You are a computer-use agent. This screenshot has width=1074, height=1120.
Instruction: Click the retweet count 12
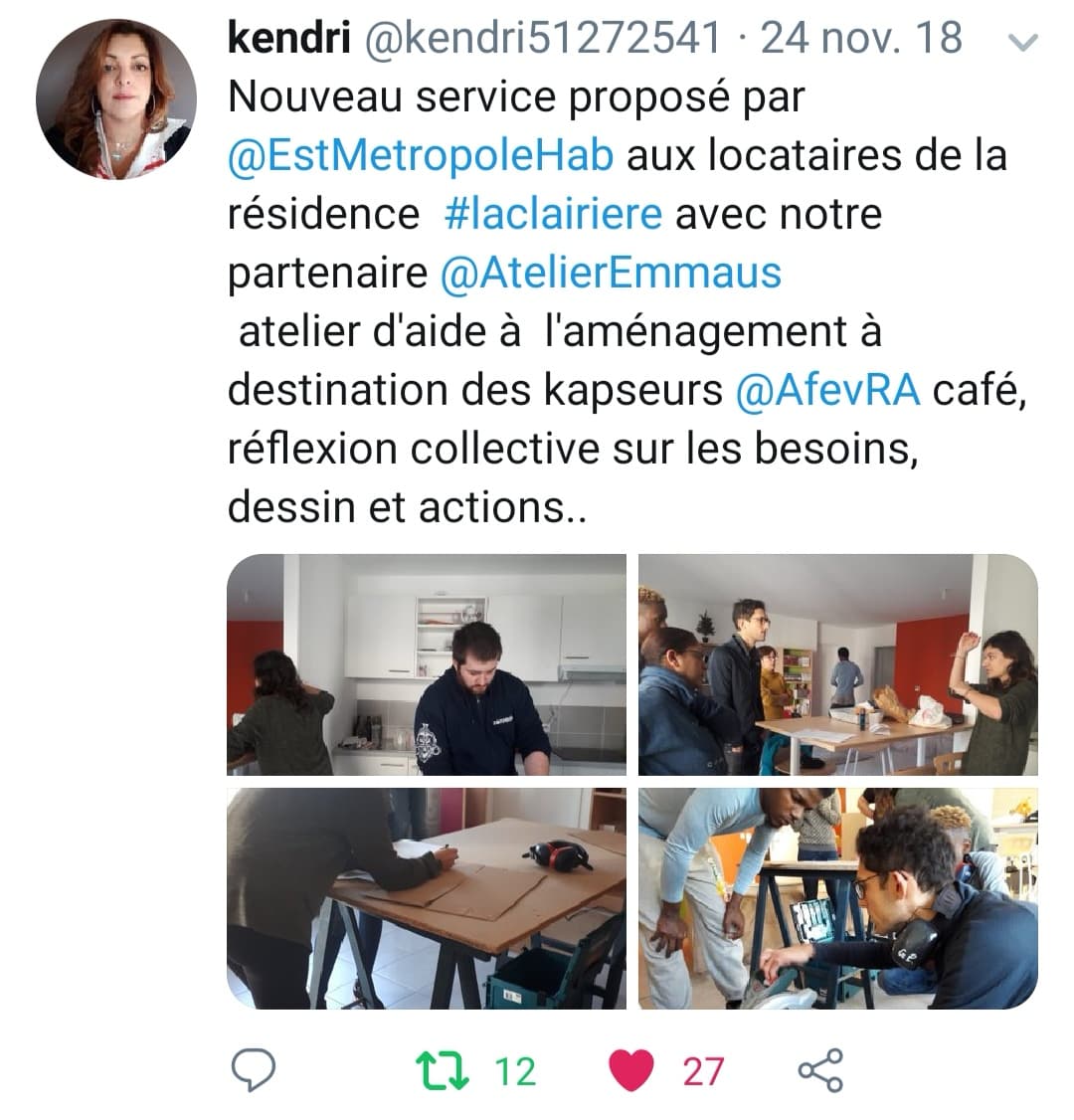click(x=515, y=1071)
